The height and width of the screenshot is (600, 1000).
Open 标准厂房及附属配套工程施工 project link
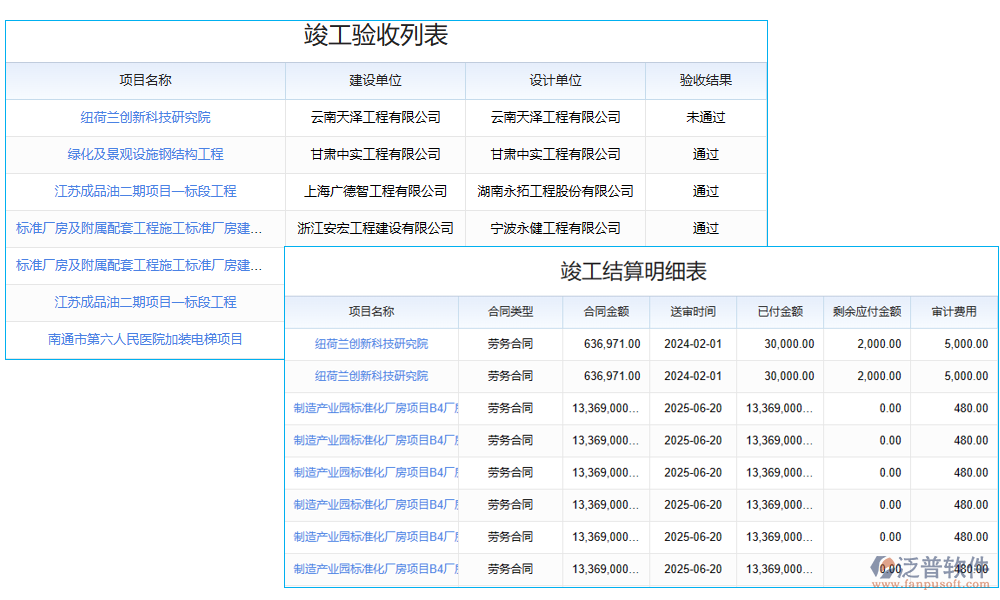click(x=144, y=228)
